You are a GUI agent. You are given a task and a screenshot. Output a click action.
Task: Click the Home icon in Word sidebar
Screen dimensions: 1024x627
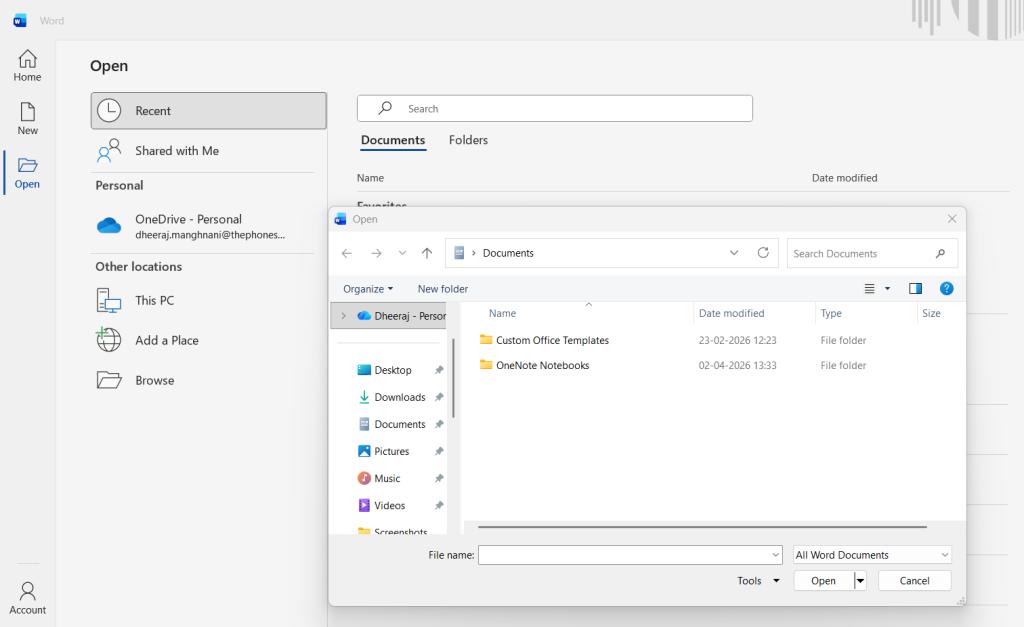pyautogui.click(x=27, y=59)
